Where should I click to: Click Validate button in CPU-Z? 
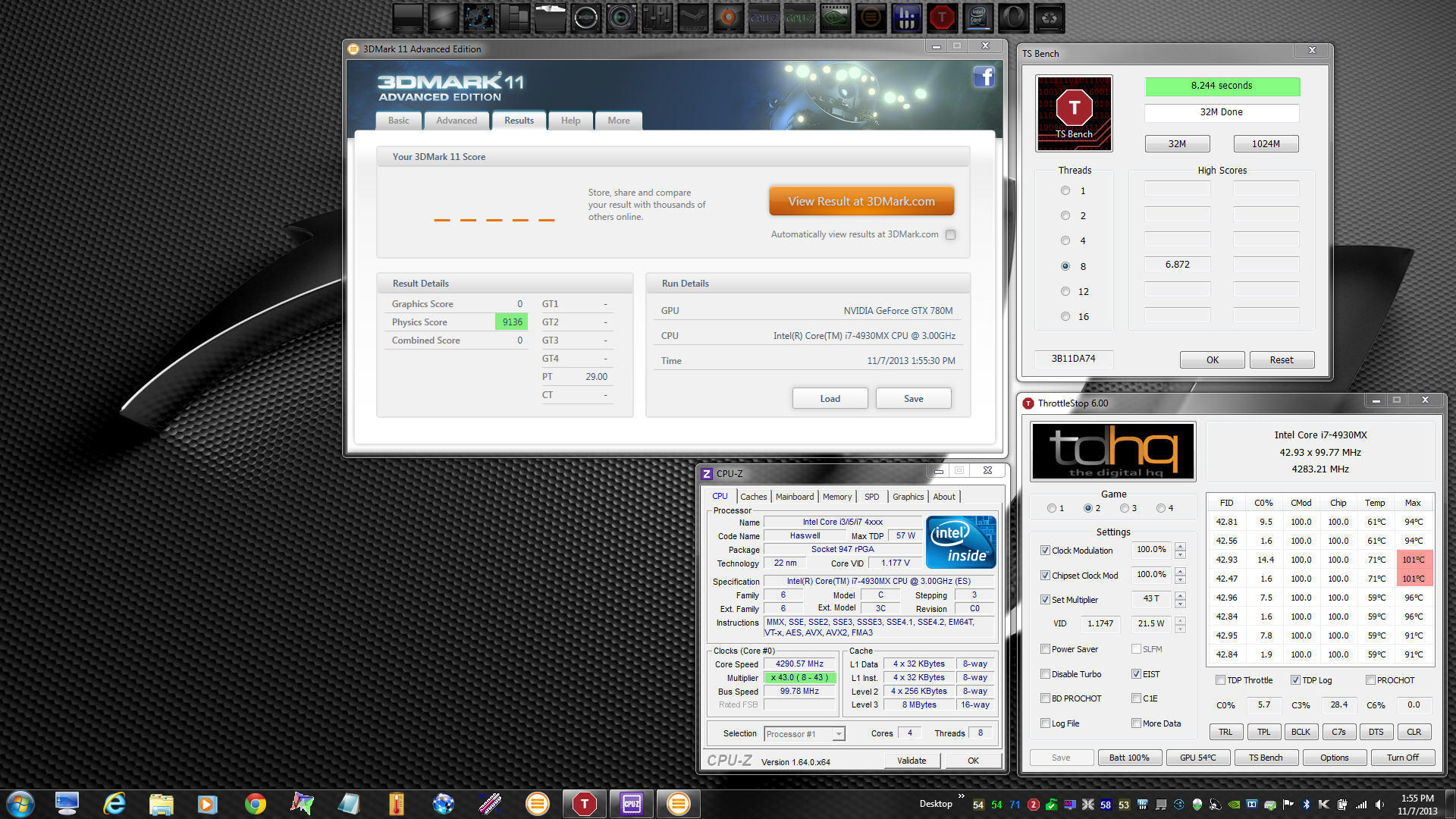(x=912, y=761)
